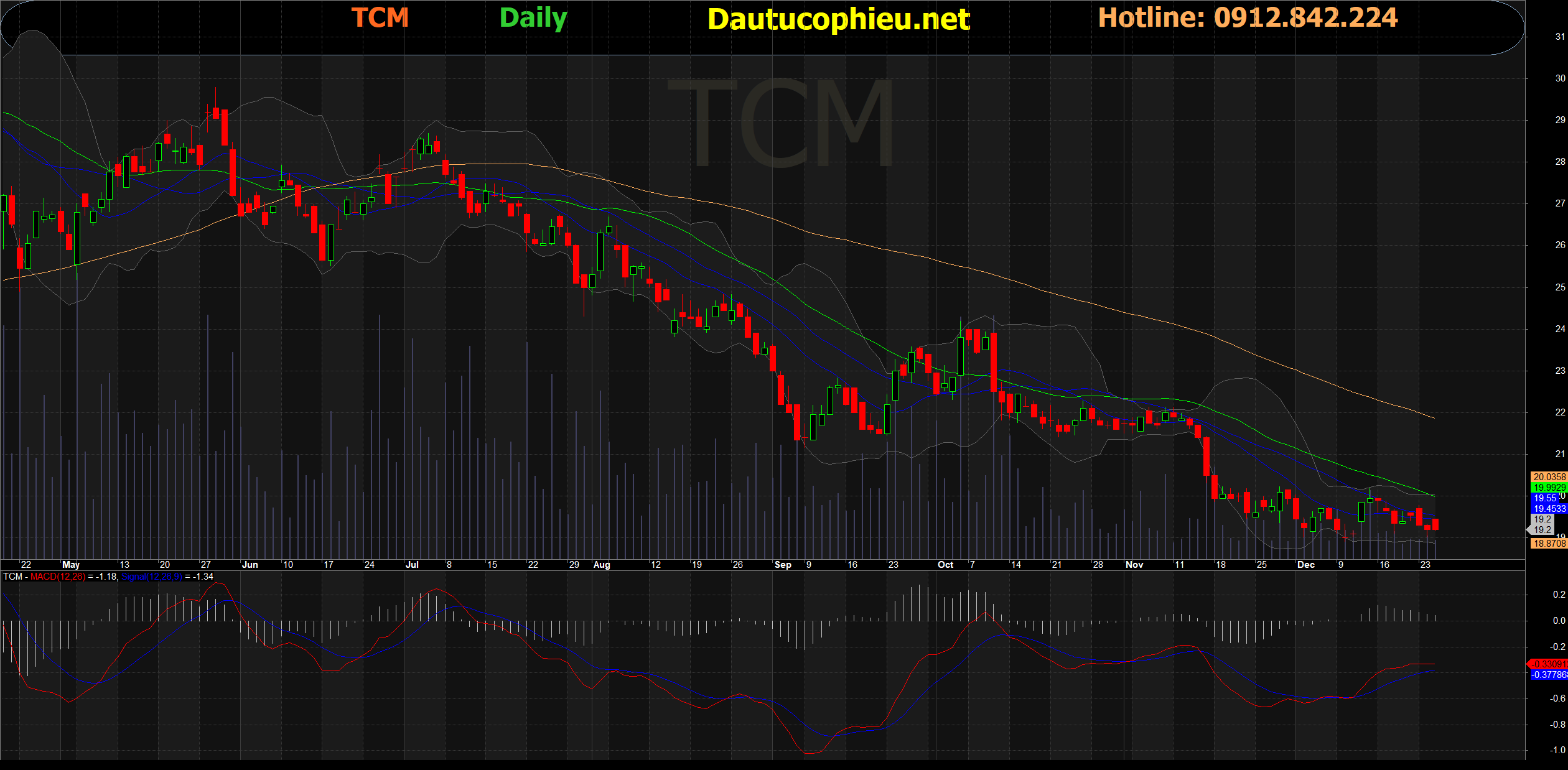Click the Hotline 0912.842.224 text
The height and width of the screenshot is (770, 1568).
[x=1248, y=17]
